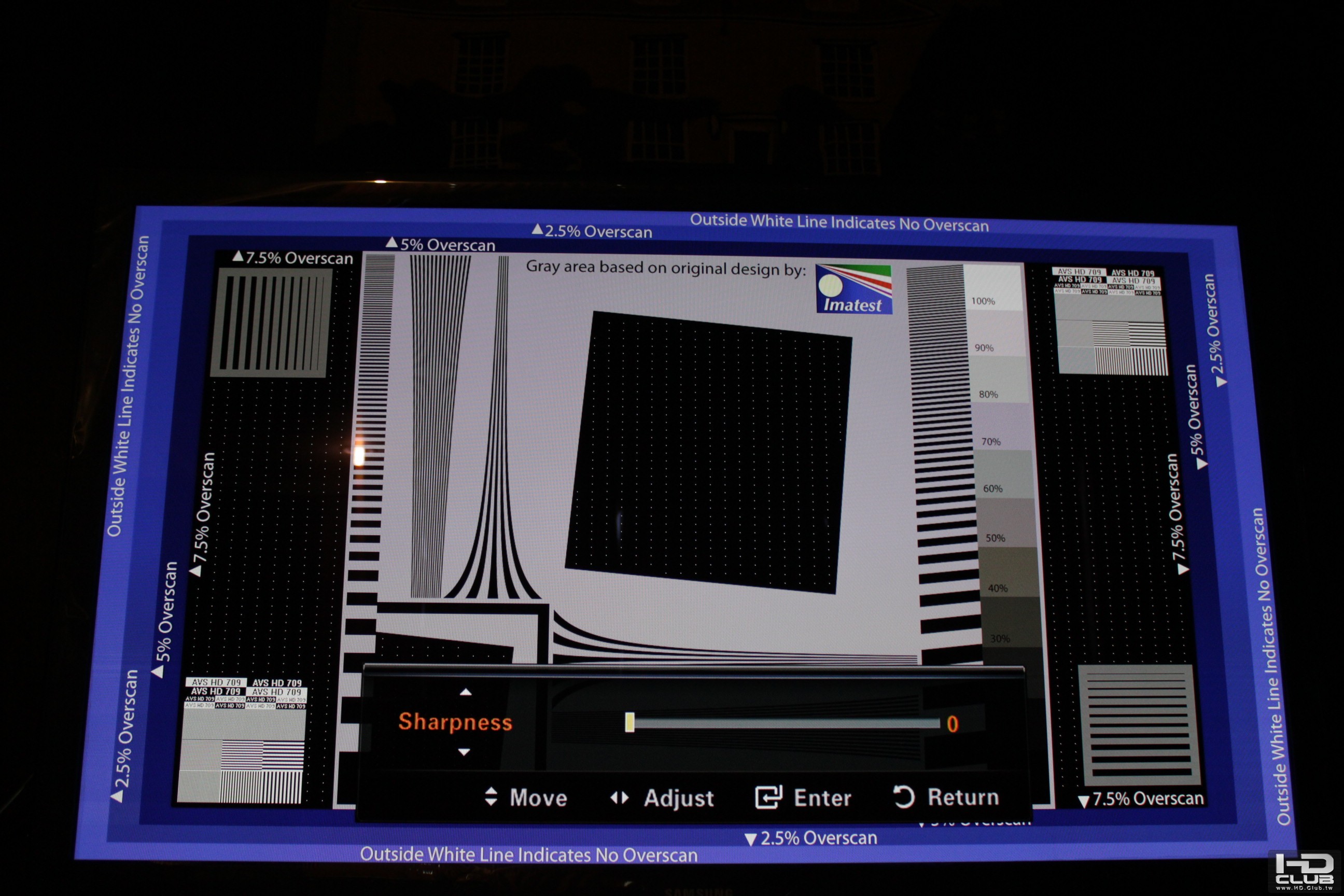
Task: Click the Imatest logo
Action: tap(853, 289)
